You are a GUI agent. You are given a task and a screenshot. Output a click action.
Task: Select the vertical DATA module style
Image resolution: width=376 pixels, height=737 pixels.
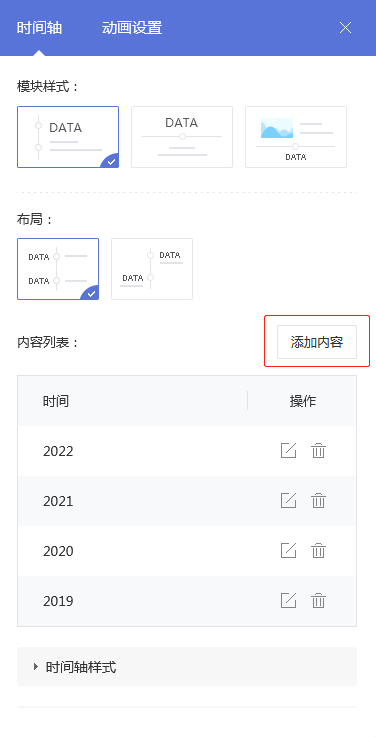pos(68,137)
